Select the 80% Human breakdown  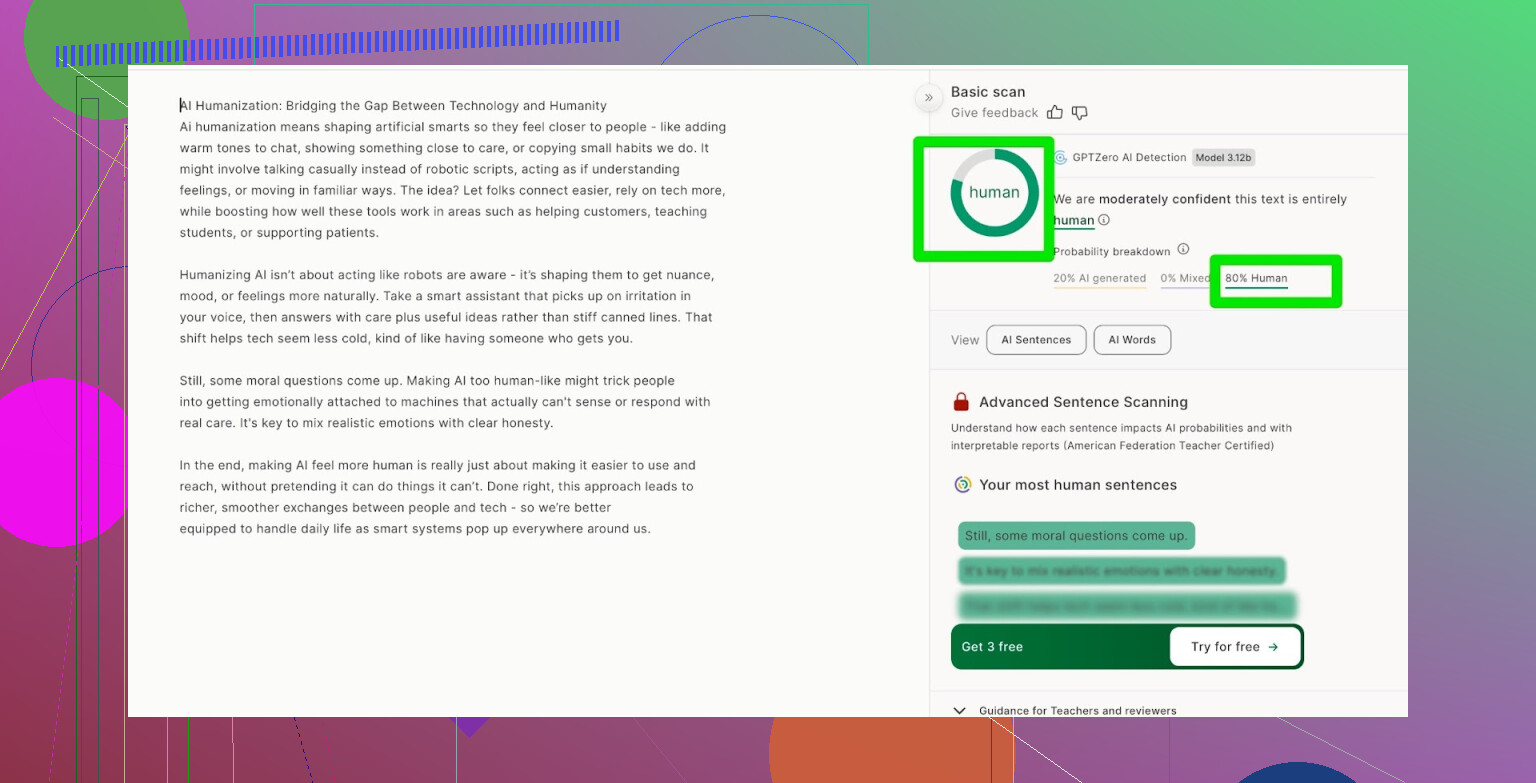pos(1256,279)
